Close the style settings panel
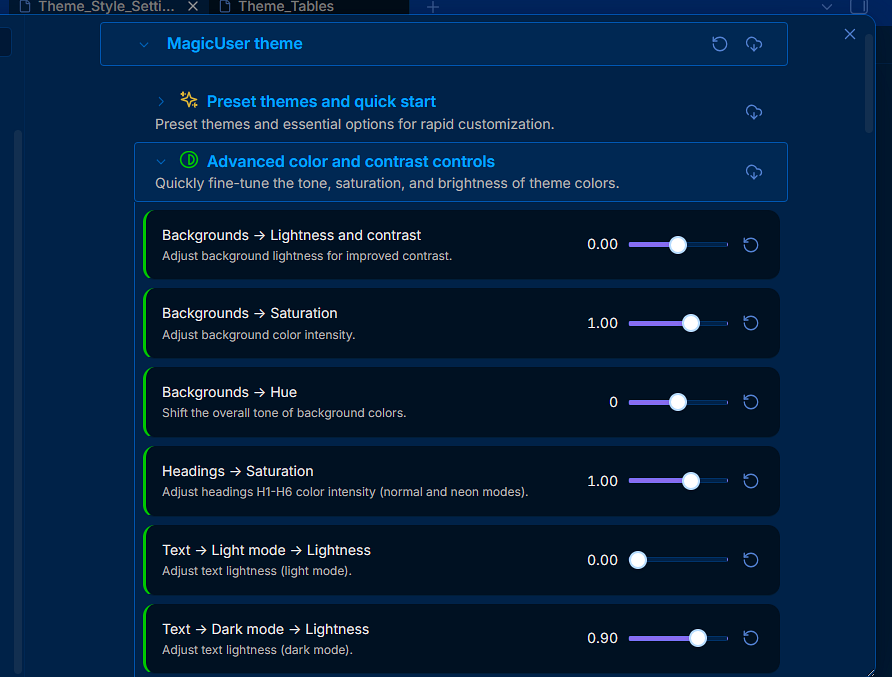This screenshot has width=892, height=677. [x=850, y=34]
